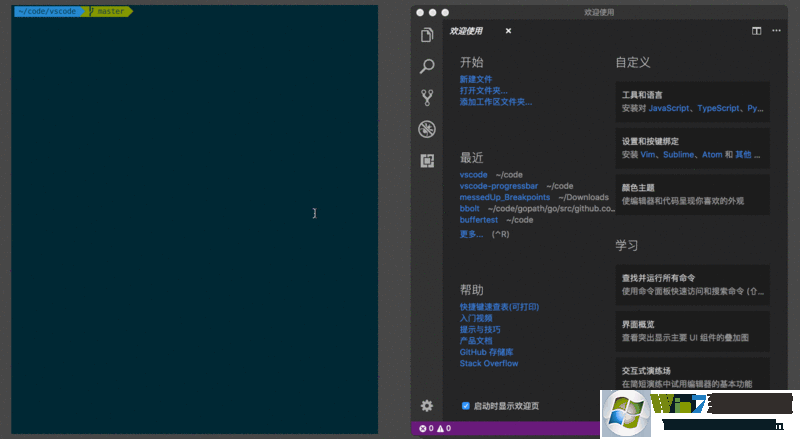The image size is (800, 439).
Task: Open the Explorer view in activity bar
Action: click(427, 35)
